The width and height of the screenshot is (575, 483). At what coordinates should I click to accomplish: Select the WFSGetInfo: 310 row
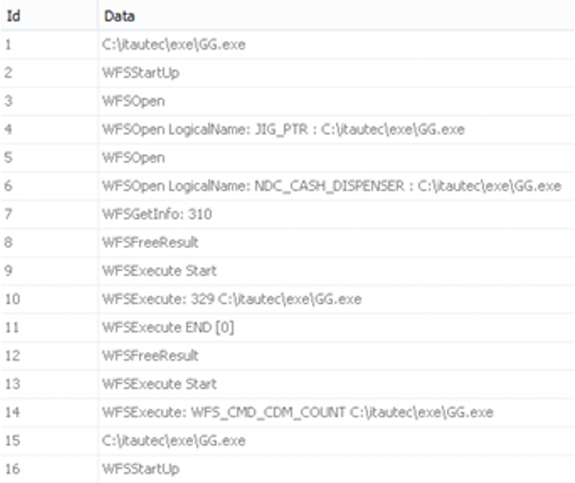coord(288,214)
